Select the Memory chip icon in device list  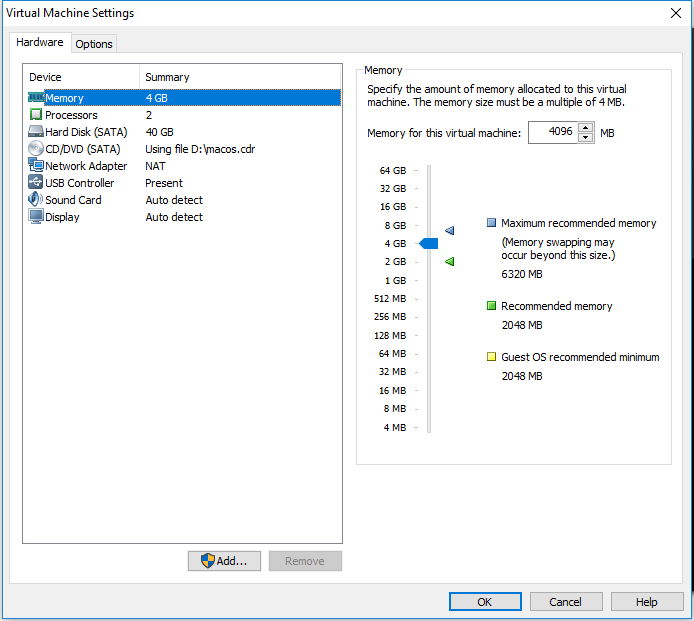(36, 97)
